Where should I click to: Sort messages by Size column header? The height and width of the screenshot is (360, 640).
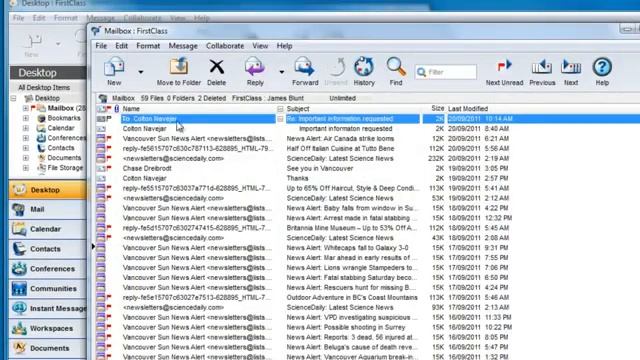(438, 109)
